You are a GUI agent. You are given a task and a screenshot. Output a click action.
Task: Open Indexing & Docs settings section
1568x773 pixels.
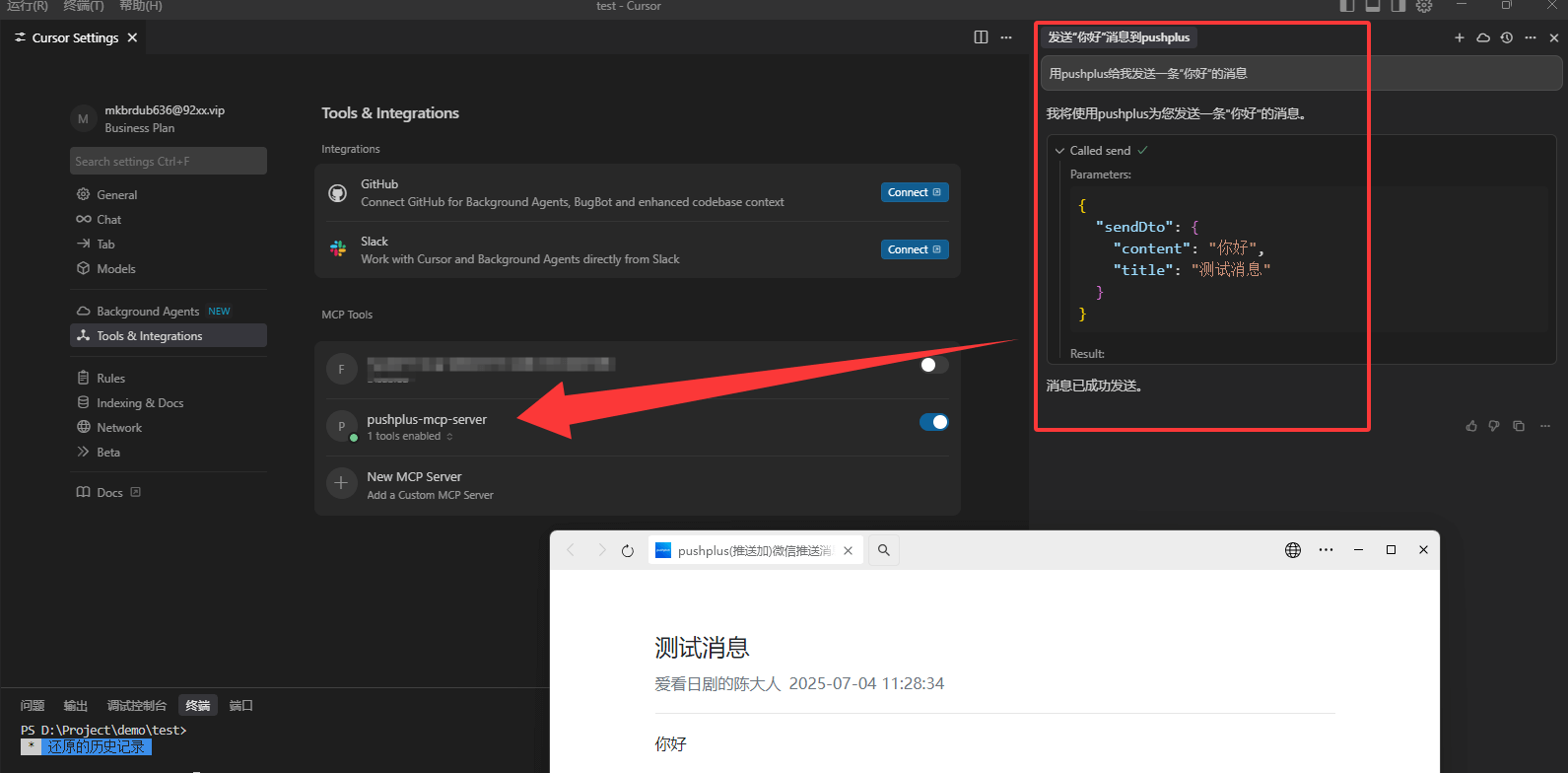click(169, 403)
